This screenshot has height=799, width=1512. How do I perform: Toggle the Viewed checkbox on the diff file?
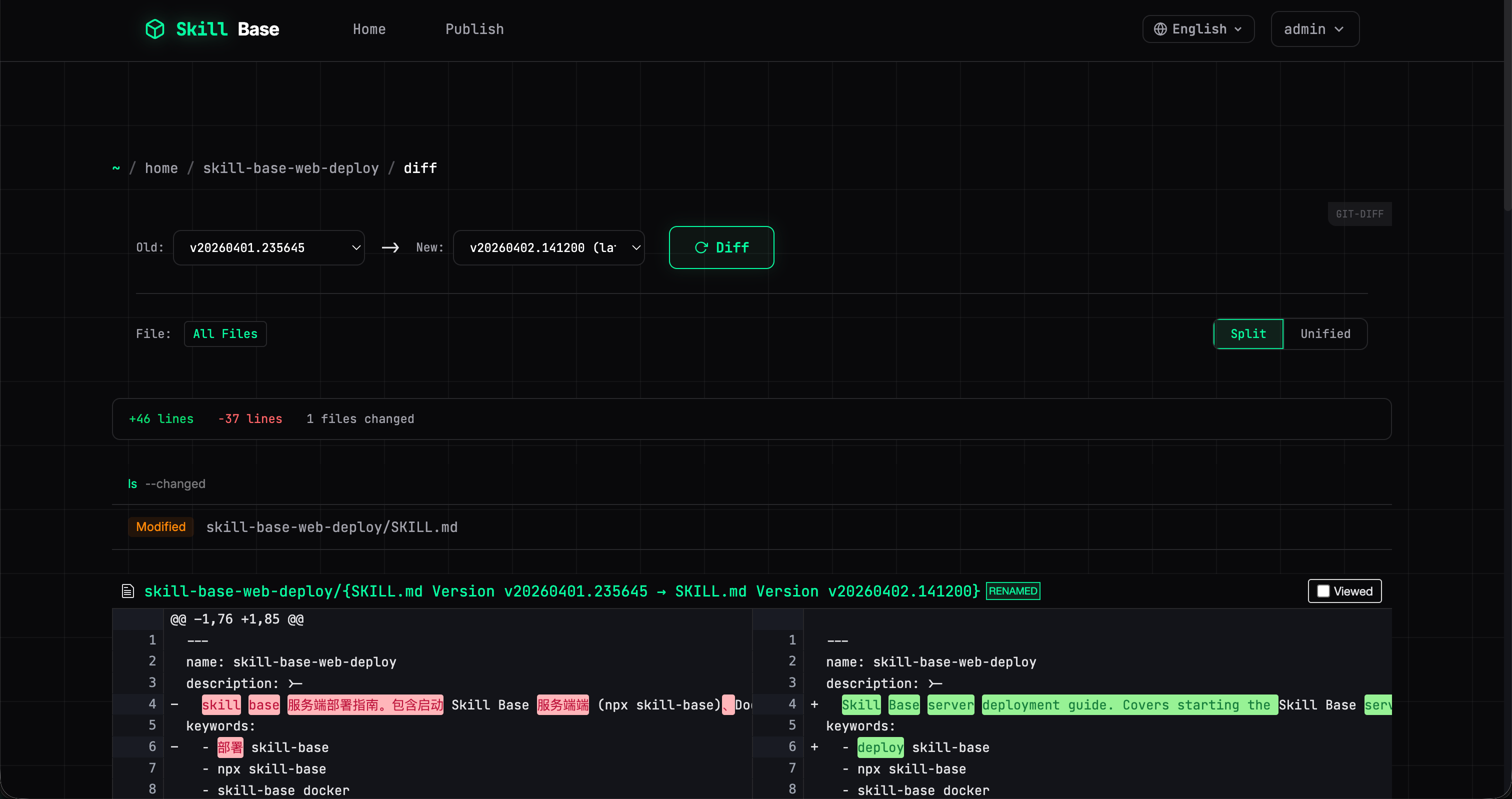(x=1322, y=590)
